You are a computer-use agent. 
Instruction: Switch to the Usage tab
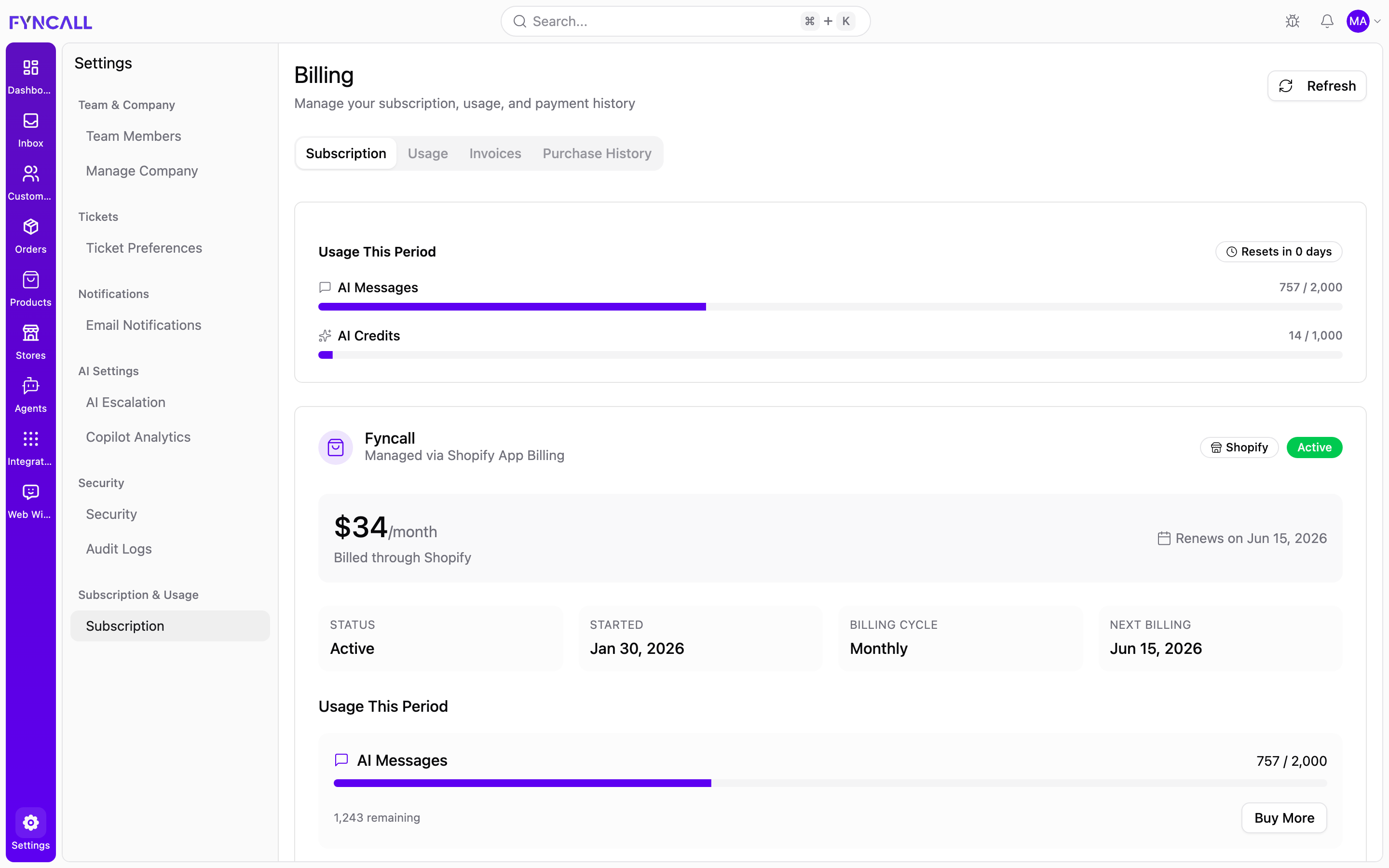pos(428,153)
